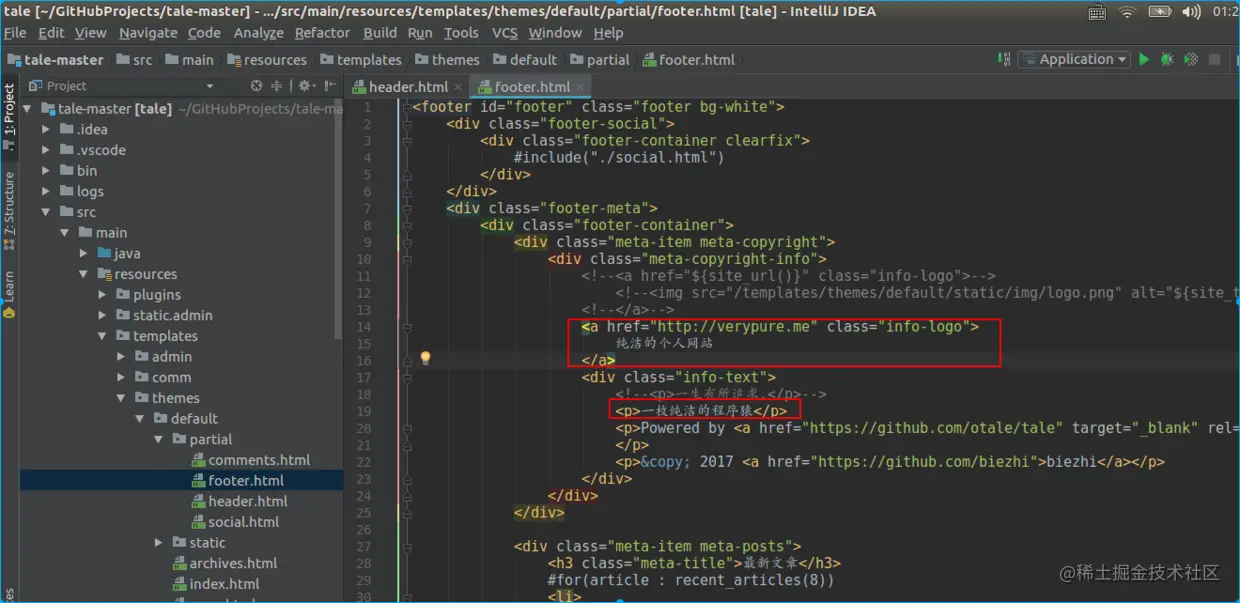This screenshot has width=1240, height=603.
Task: Click the fold marker on line 1 gutter
Action: 407,107
